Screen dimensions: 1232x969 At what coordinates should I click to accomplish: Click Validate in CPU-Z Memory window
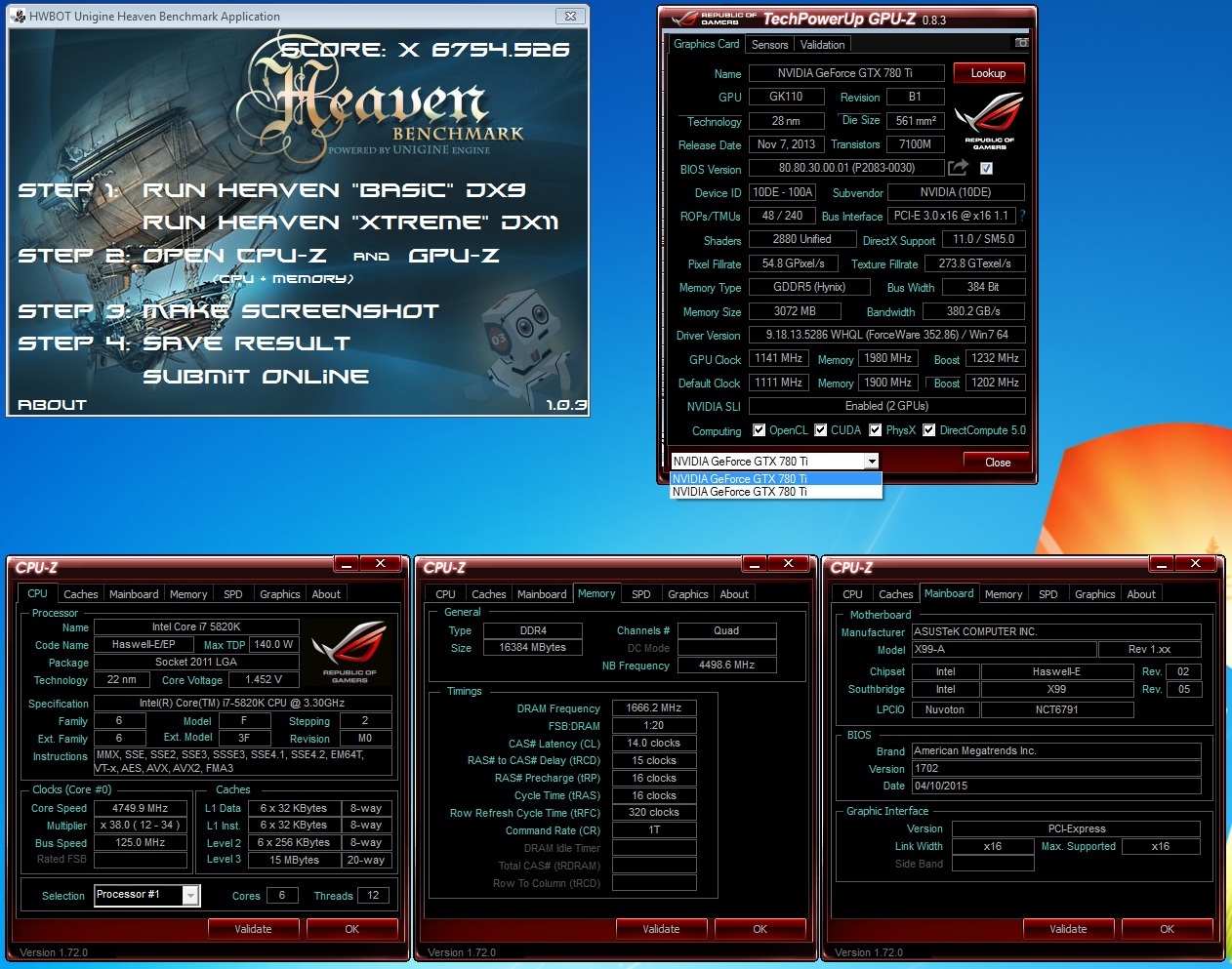coord(661,929)
